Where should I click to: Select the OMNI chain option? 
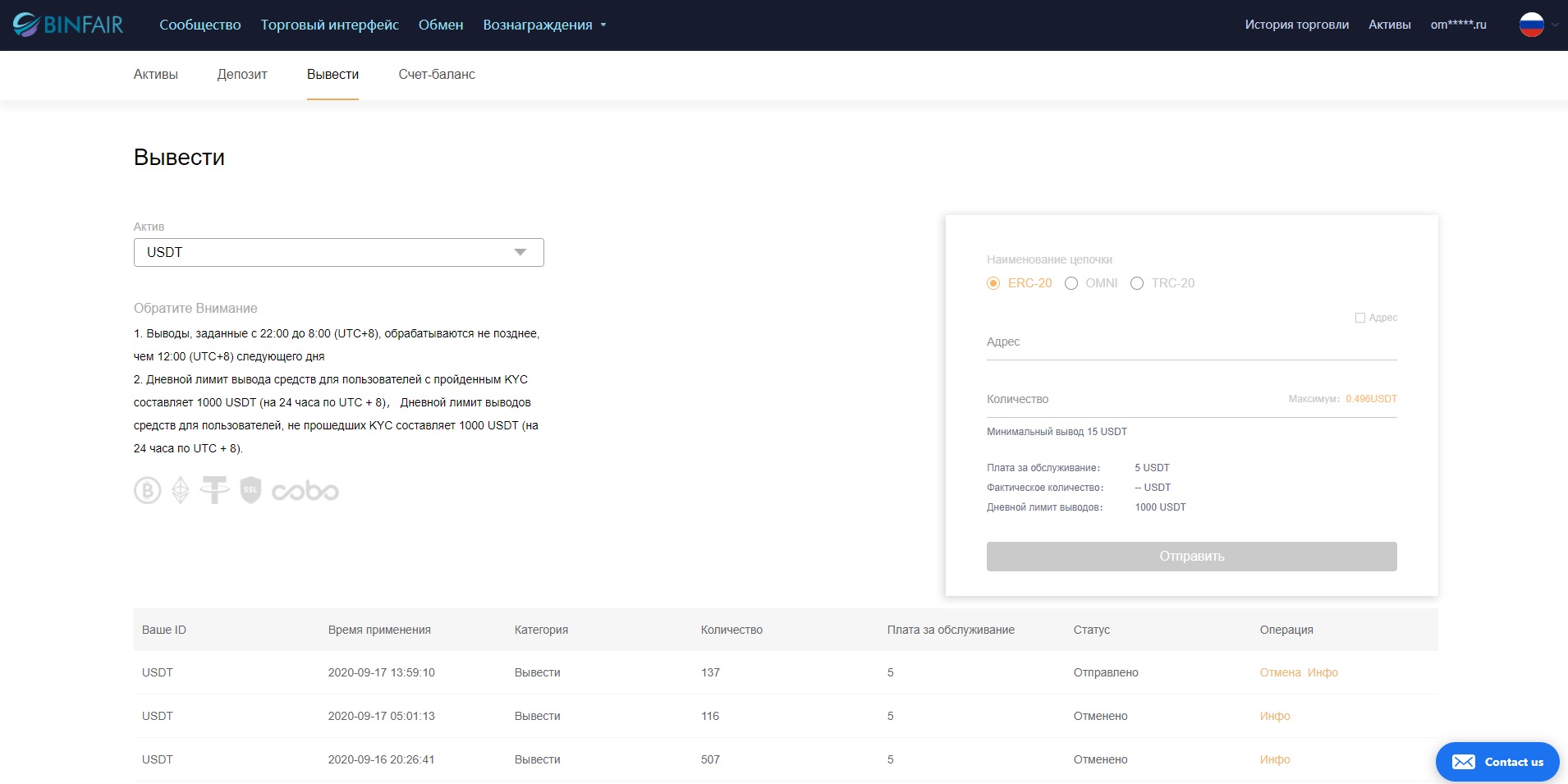coord(1071,283)
